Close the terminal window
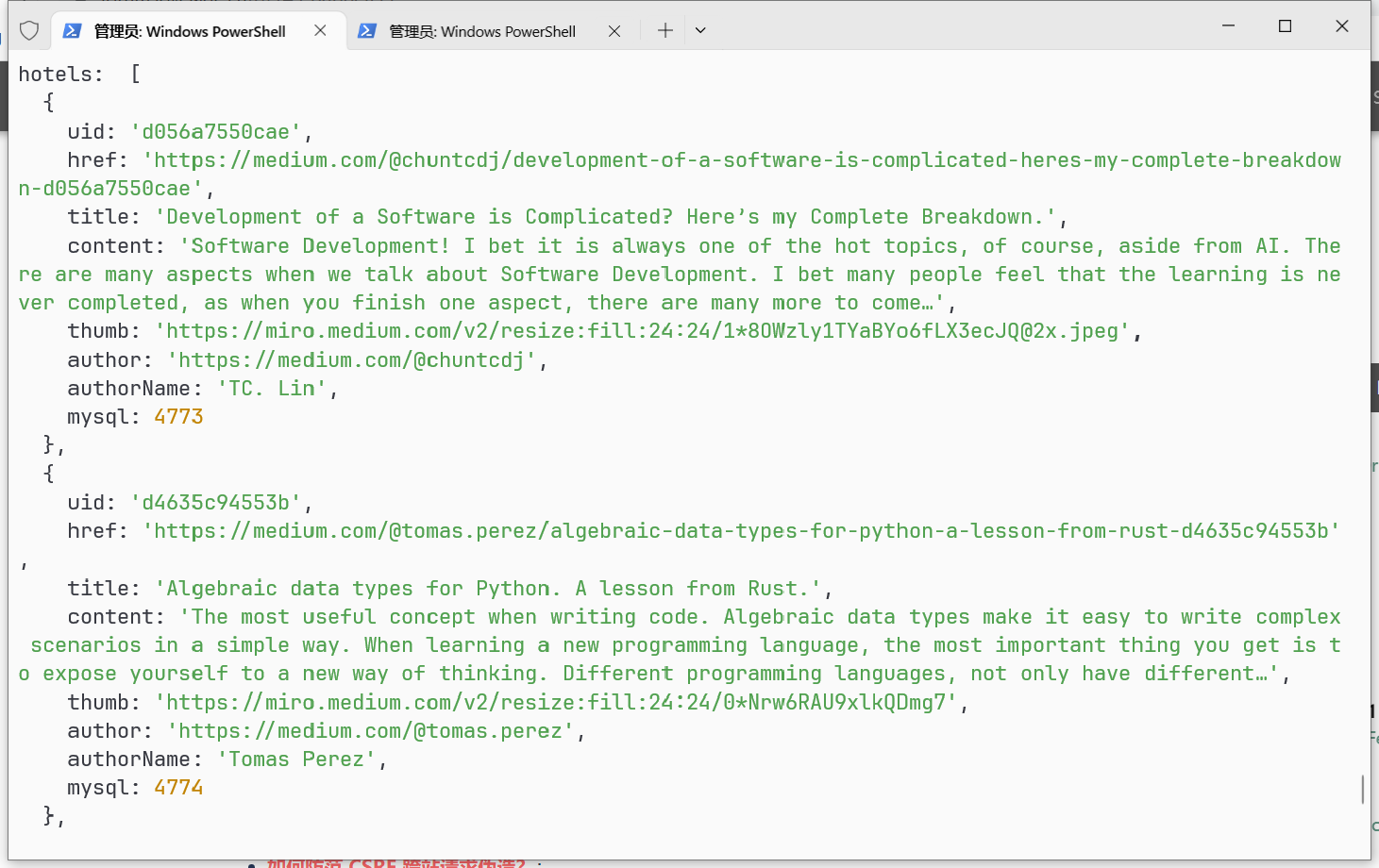Image resolution: width=1379 pixels, height=868 pixels. tap(1341, 26)
